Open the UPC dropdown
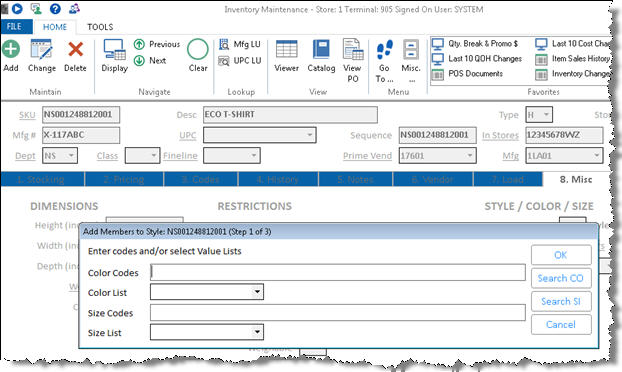 (x=309, y=135)
